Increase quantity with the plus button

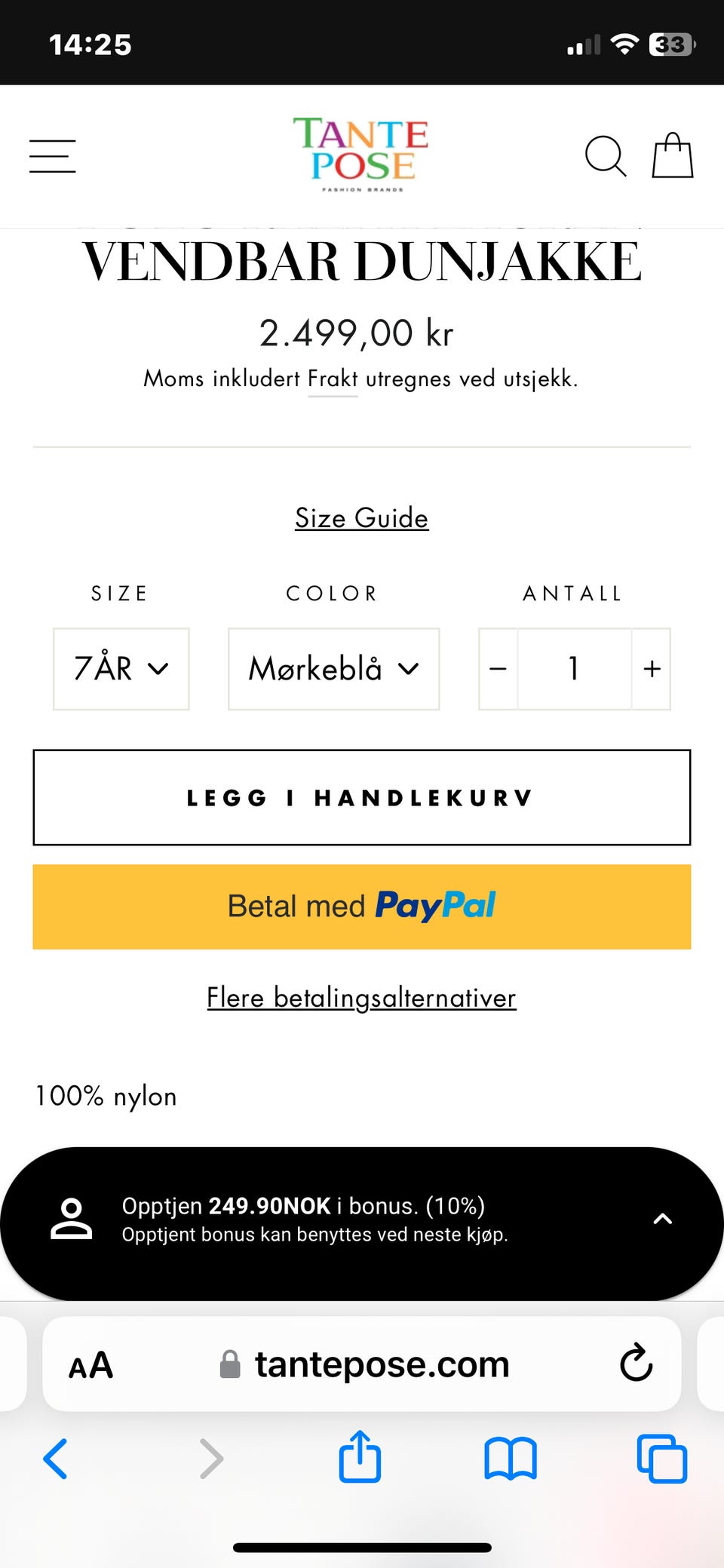point(652,669)
